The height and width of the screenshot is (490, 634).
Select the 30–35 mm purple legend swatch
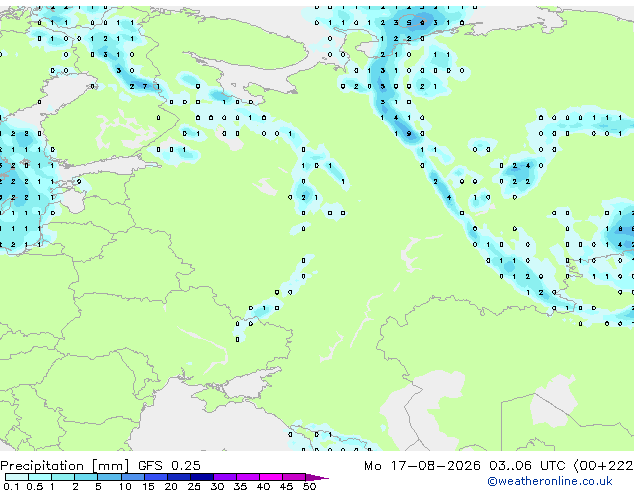click(225, 477)
